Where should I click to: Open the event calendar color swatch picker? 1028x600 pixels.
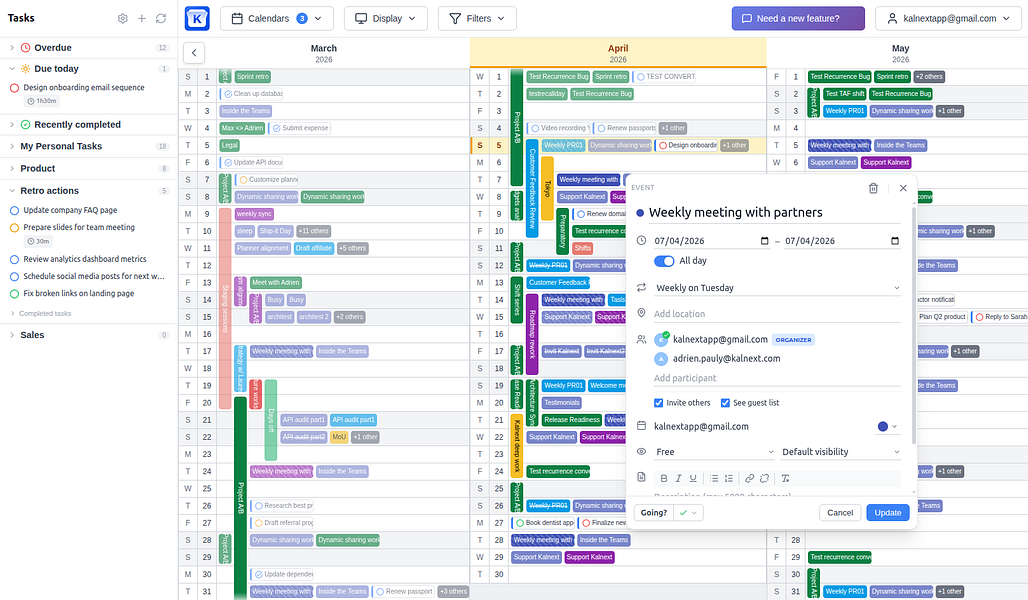(887, 426)
